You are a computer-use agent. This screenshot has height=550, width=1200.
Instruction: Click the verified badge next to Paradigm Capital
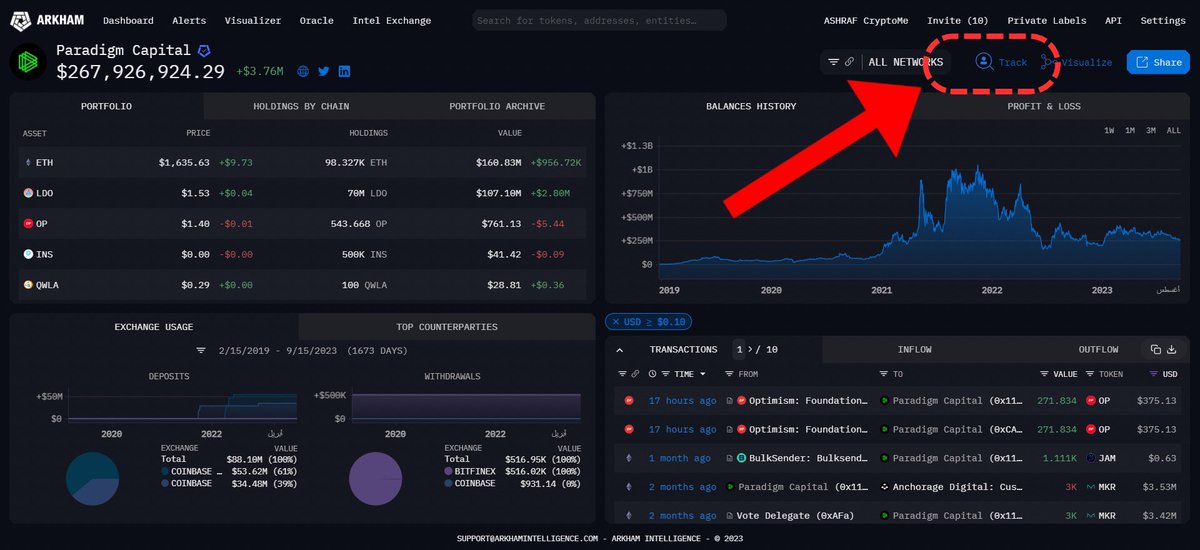point(204,50)
